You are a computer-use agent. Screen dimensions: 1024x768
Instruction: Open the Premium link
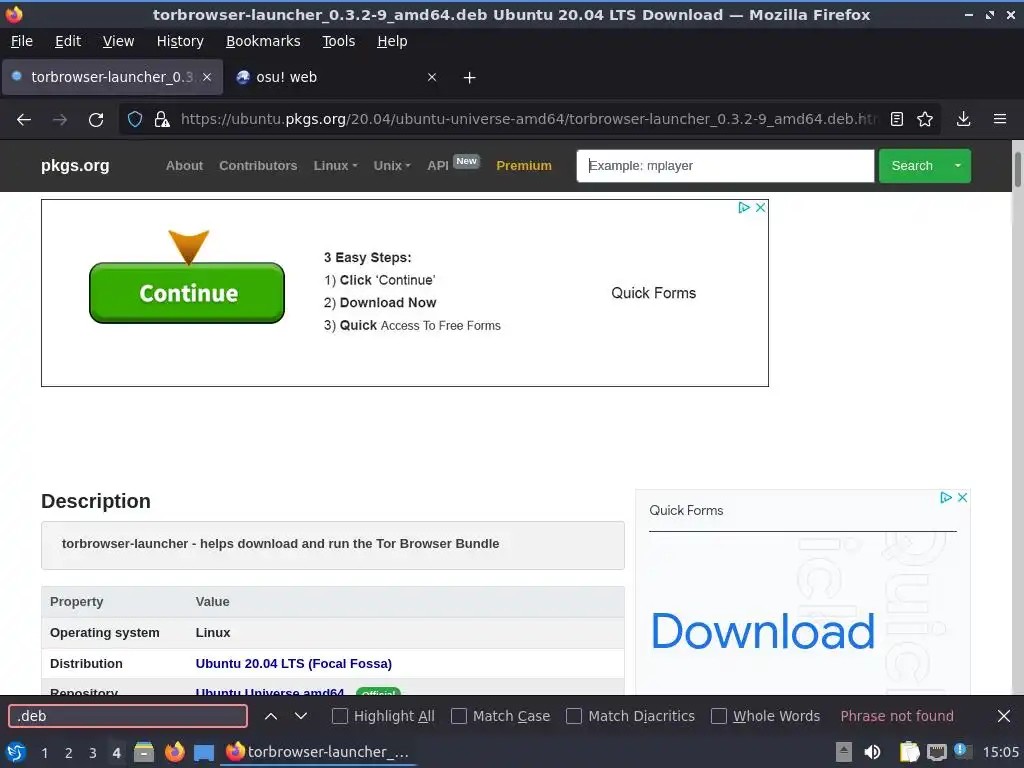tap(524, 166)
